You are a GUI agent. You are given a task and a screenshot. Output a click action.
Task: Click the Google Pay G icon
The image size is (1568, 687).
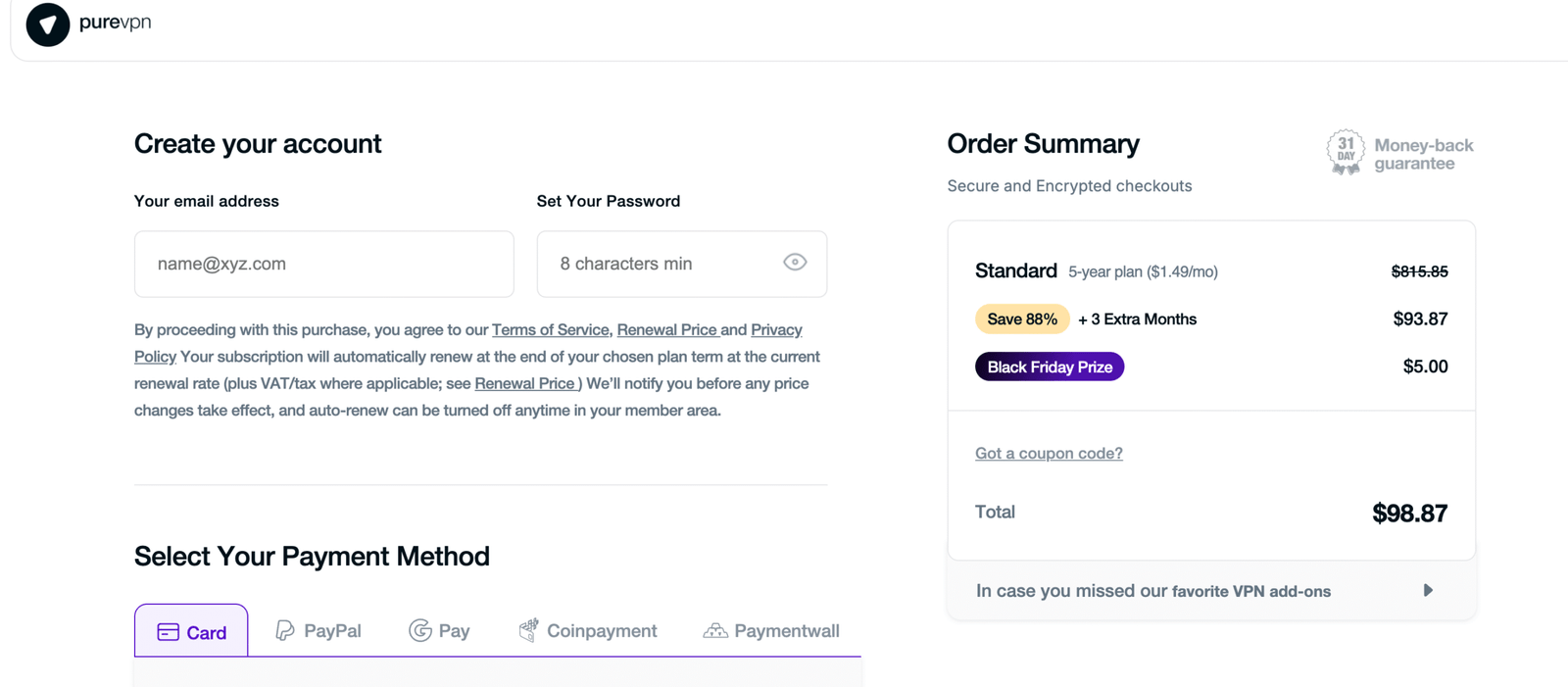coord(420,630)
